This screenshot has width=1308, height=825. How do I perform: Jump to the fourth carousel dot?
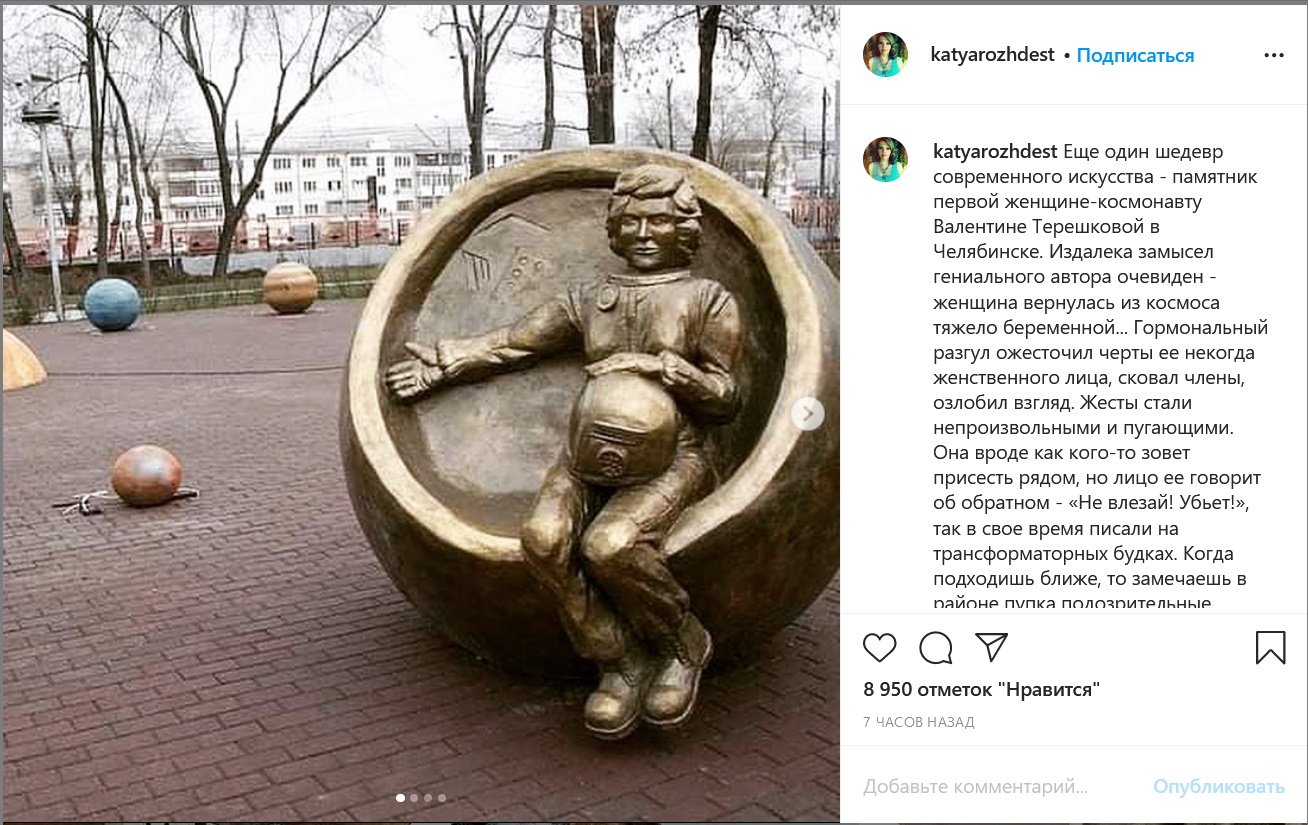point(442,798)
